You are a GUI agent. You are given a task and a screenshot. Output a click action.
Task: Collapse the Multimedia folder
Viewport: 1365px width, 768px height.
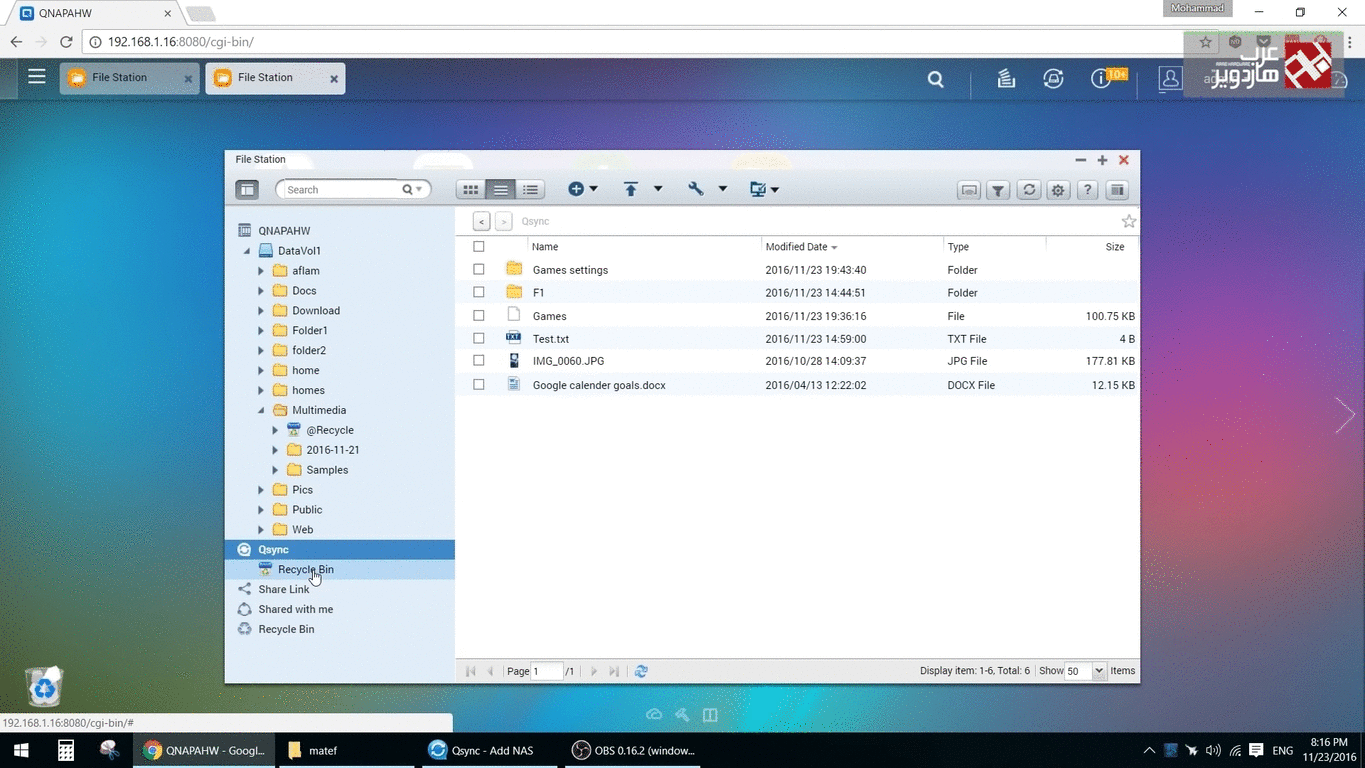point(261,410)
